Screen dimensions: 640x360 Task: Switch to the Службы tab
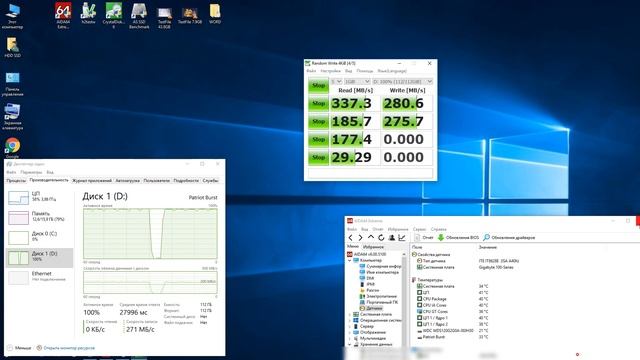(211, 180)
